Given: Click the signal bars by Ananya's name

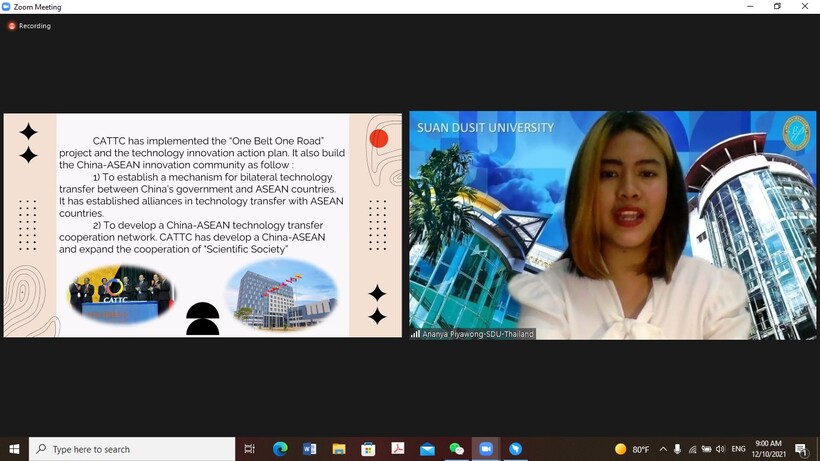Looking at the screenshot, I should click(415, 334).
